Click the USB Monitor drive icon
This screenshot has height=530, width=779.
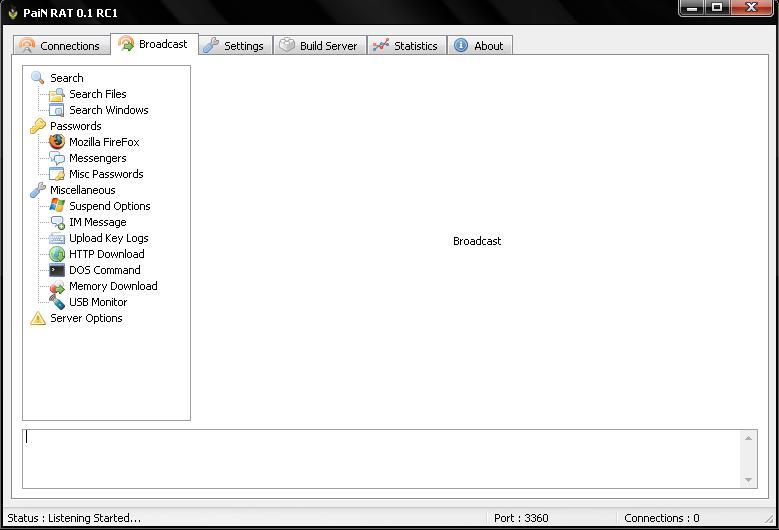(57, 302)
